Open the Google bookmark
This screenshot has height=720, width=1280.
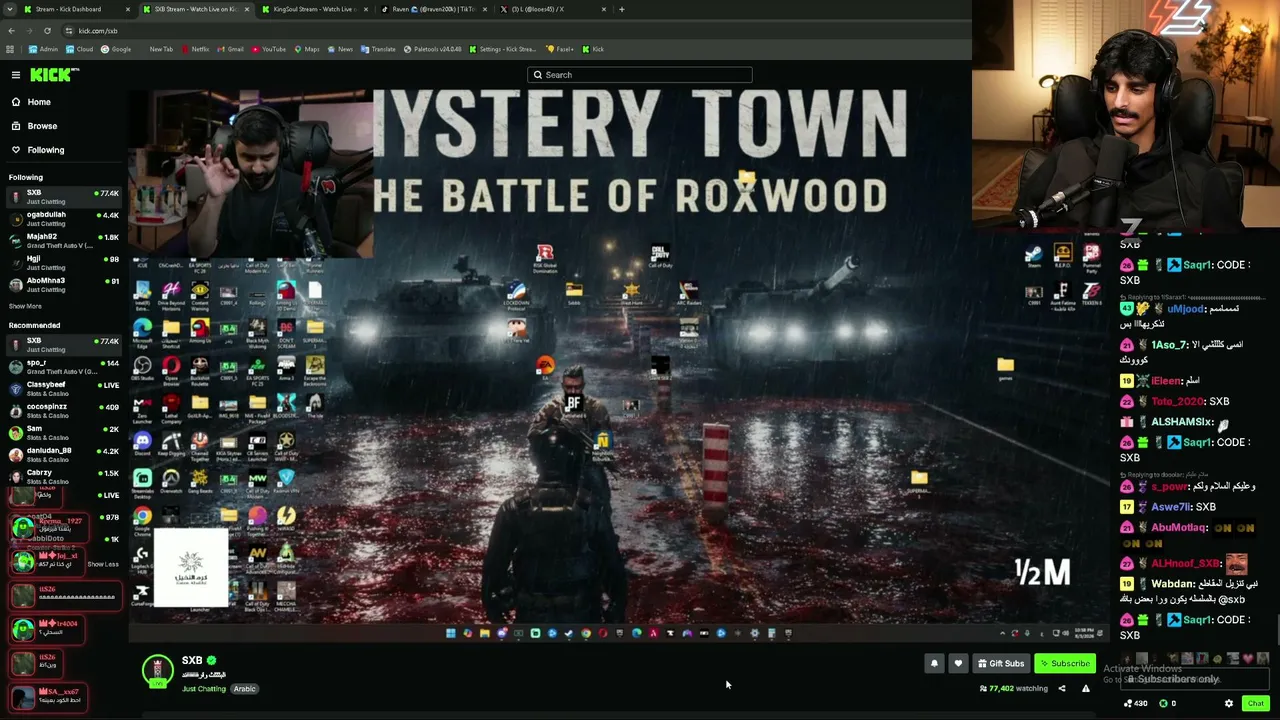(x=116, y=49)
